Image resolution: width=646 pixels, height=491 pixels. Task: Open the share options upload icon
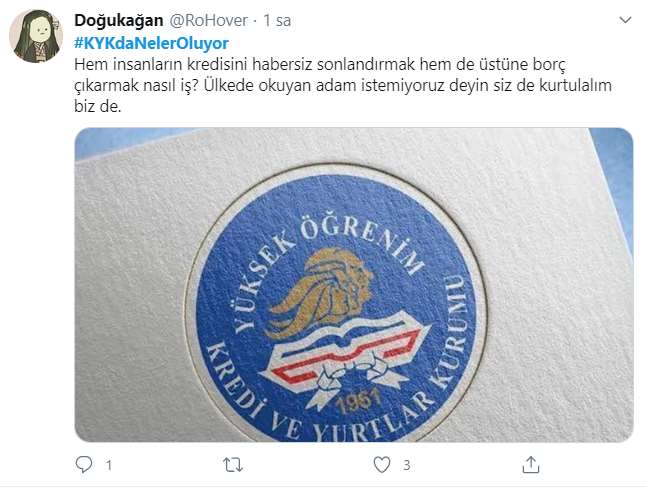[531, 464]
